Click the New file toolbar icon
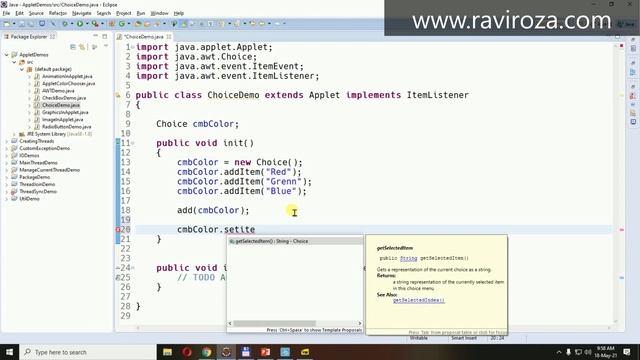The width and height of the screenshot is (640, 360). [x=7, y=24]
